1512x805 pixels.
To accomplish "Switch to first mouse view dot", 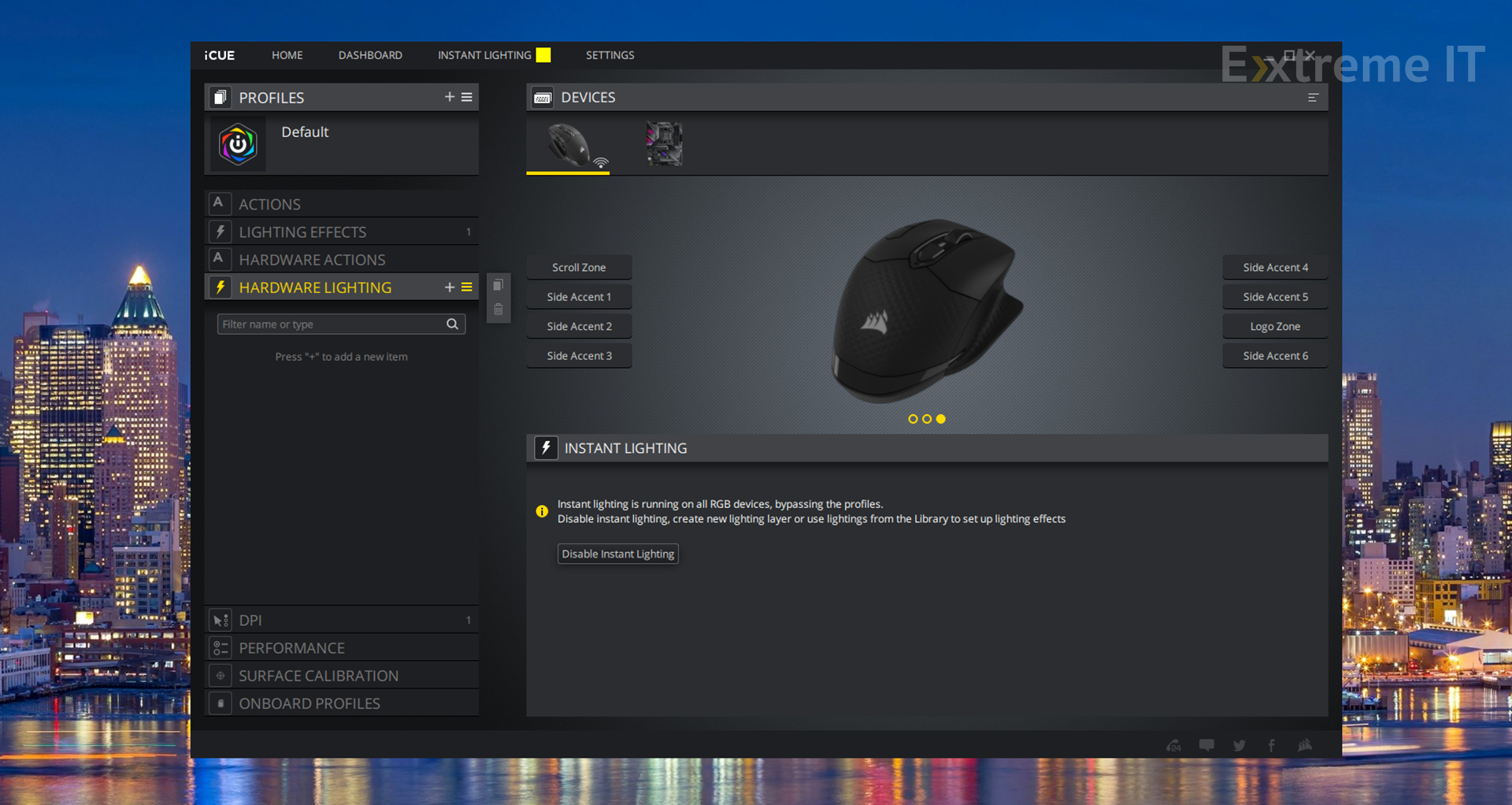I will [913, 419].
